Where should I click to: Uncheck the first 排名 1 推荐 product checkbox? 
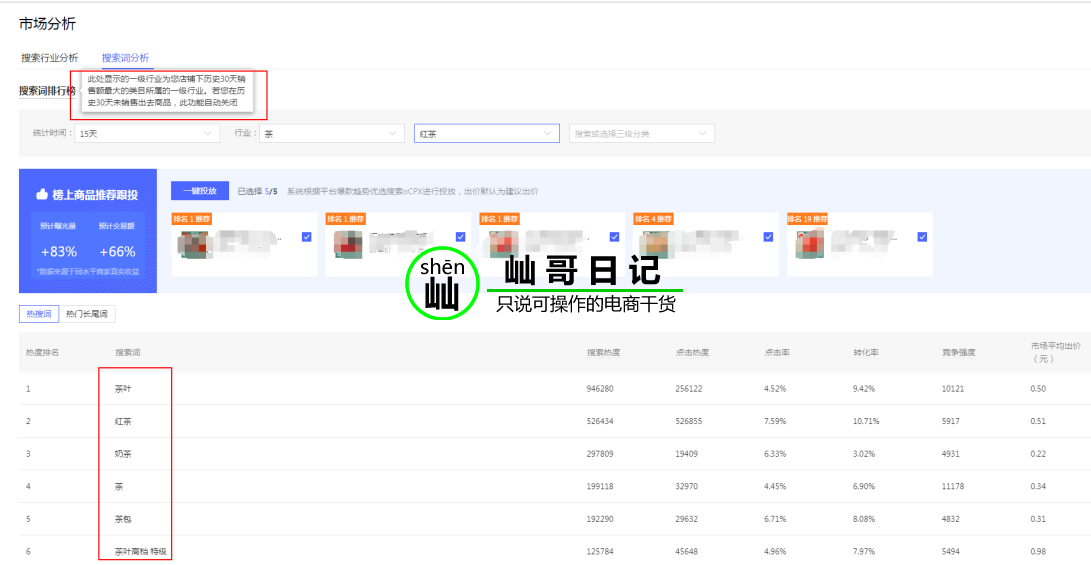tap(307, 237)
